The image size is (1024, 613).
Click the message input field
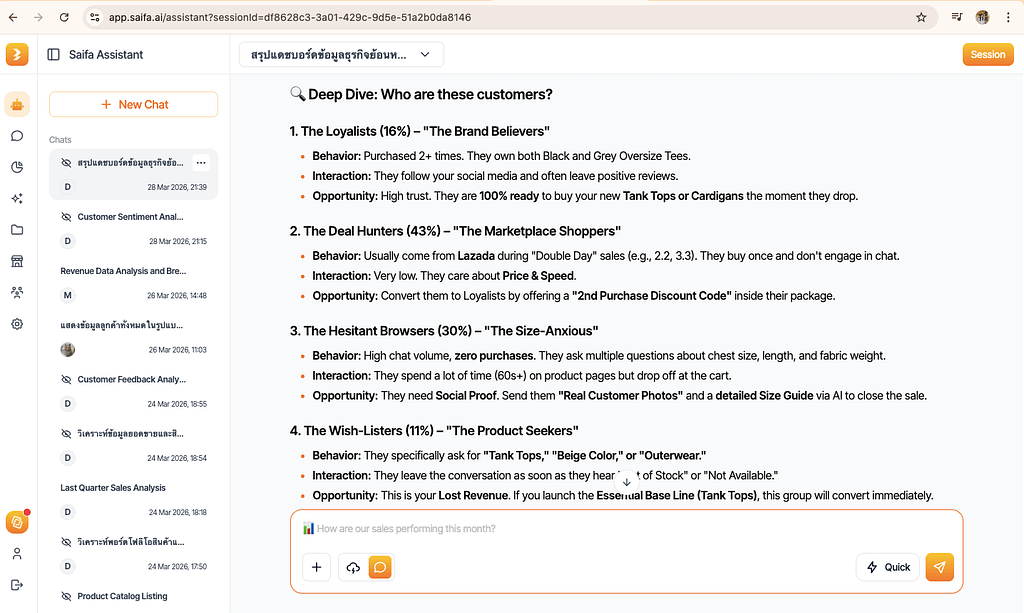point(626,529)
